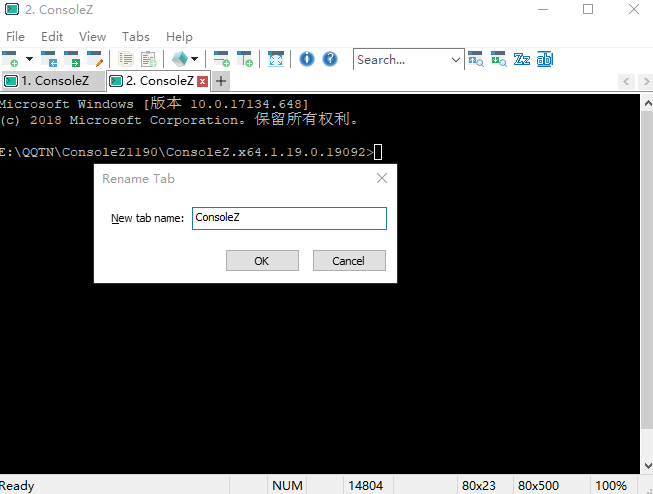Switch to tab 1. ConsoleZ
Viewport: 653px width, 494px height.
point(53,81)
